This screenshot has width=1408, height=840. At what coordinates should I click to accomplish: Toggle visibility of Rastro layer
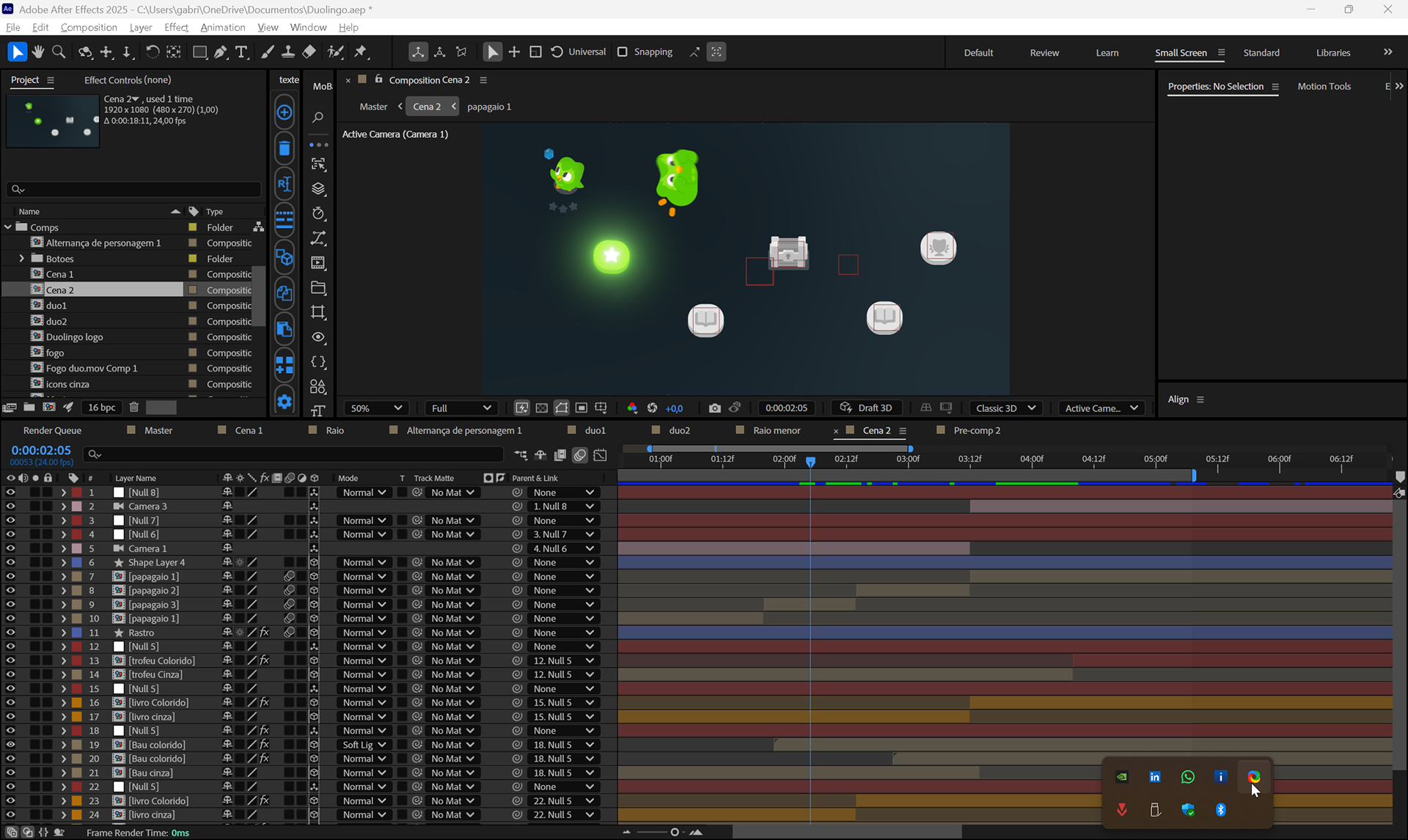[x=10, y=633]
